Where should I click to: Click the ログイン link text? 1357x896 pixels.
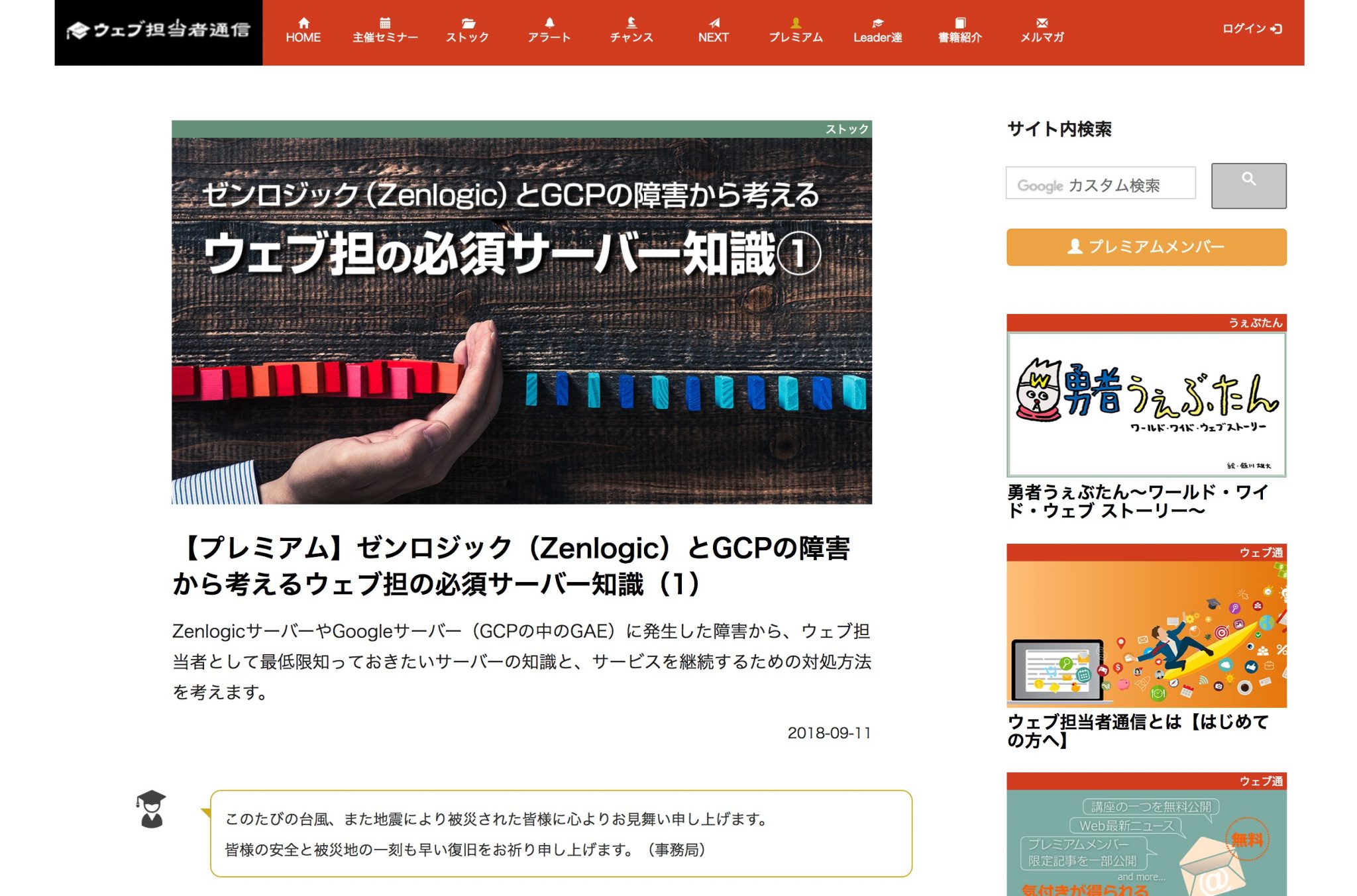[1244, 28]
